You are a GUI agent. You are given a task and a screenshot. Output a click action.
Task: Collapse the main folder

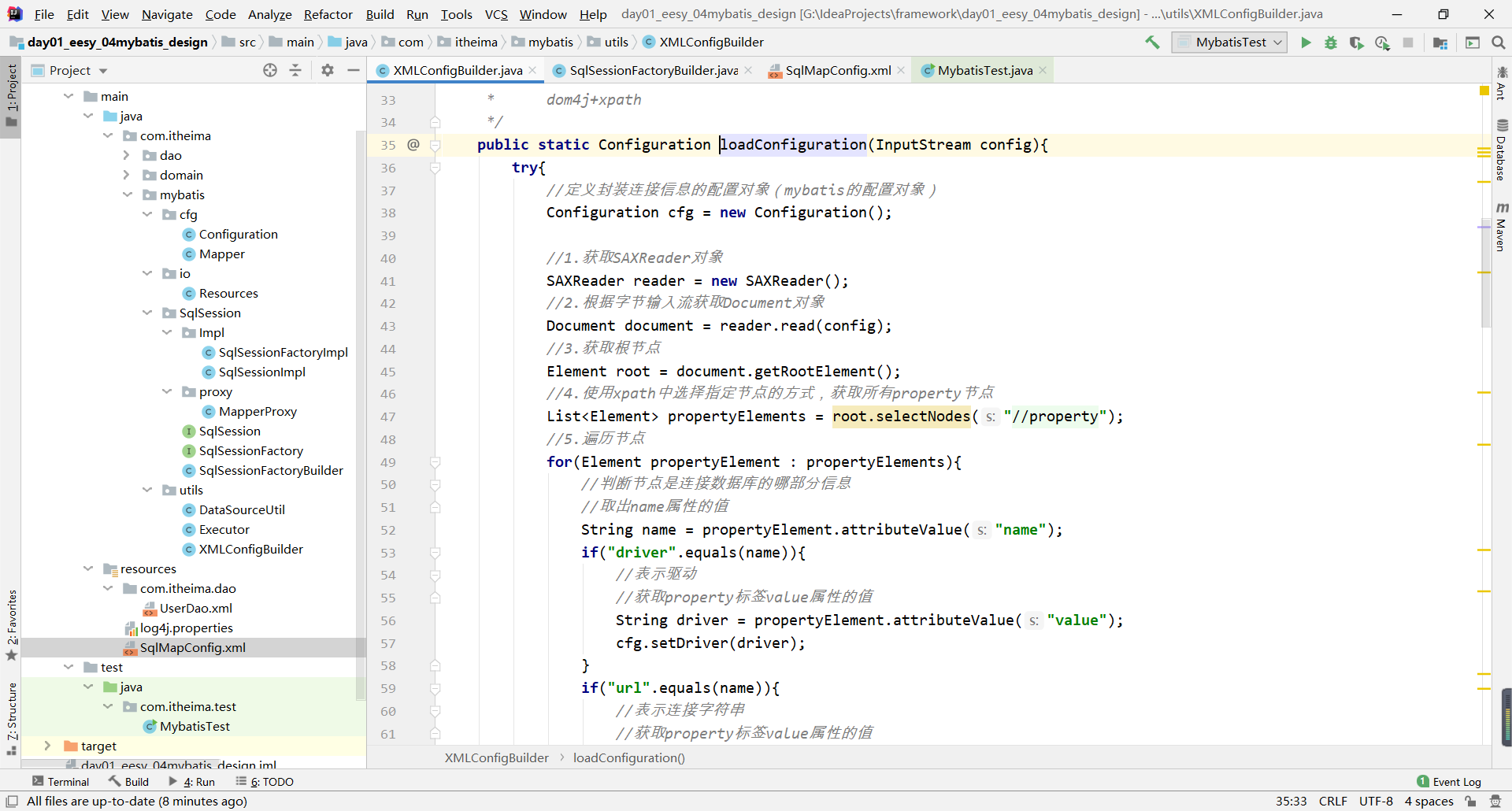click(x=69, y=96)
